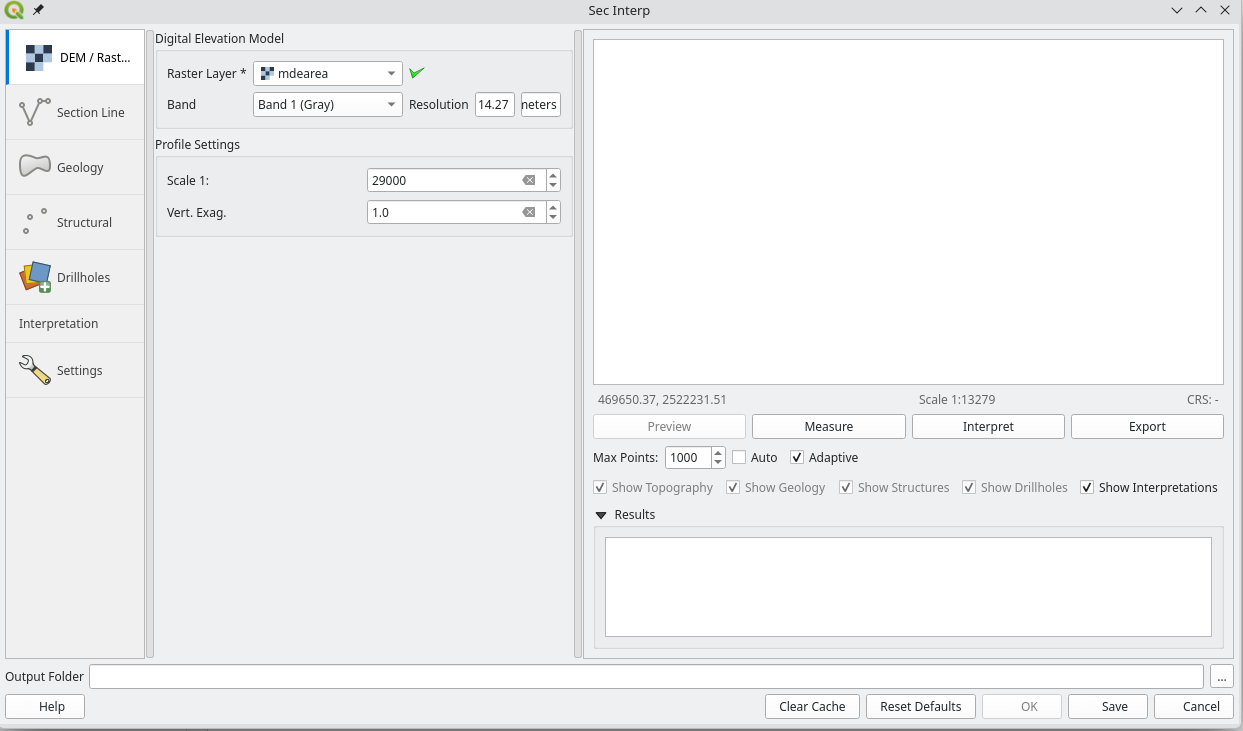This screenshot has height=731, width=1243.
Task: Open Section Line page via its line icon
Action: [34, 112]
